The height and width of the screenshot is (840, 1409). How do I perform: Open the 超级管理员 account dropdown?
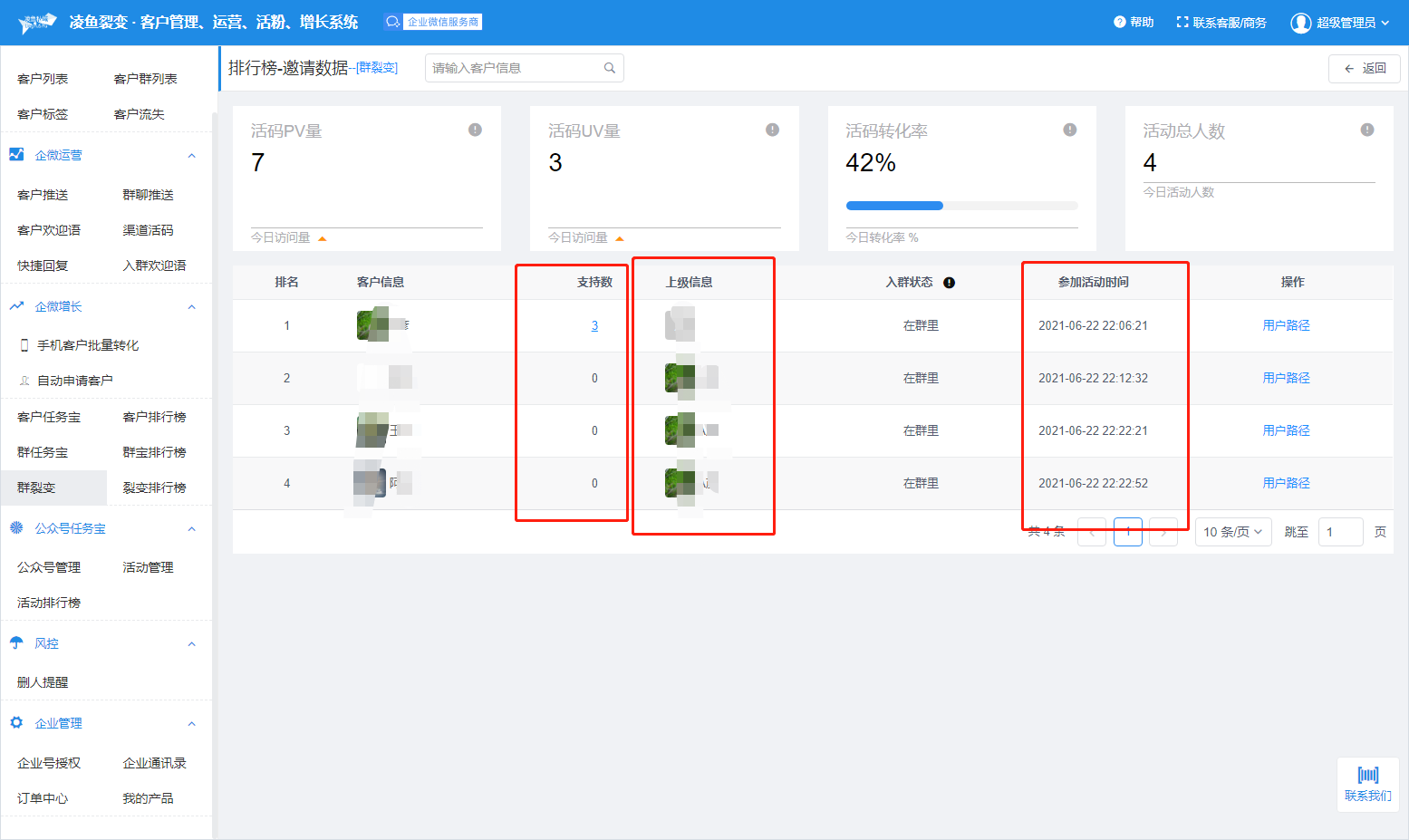point(1340,23)
